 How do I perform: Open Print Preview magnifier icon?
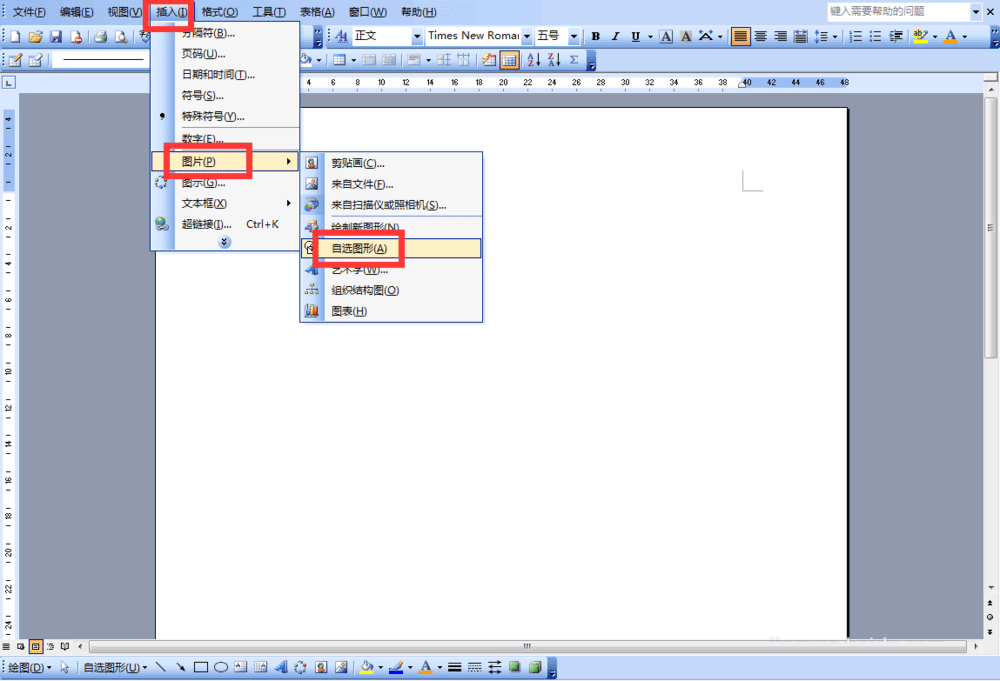(x=121, y=36)
